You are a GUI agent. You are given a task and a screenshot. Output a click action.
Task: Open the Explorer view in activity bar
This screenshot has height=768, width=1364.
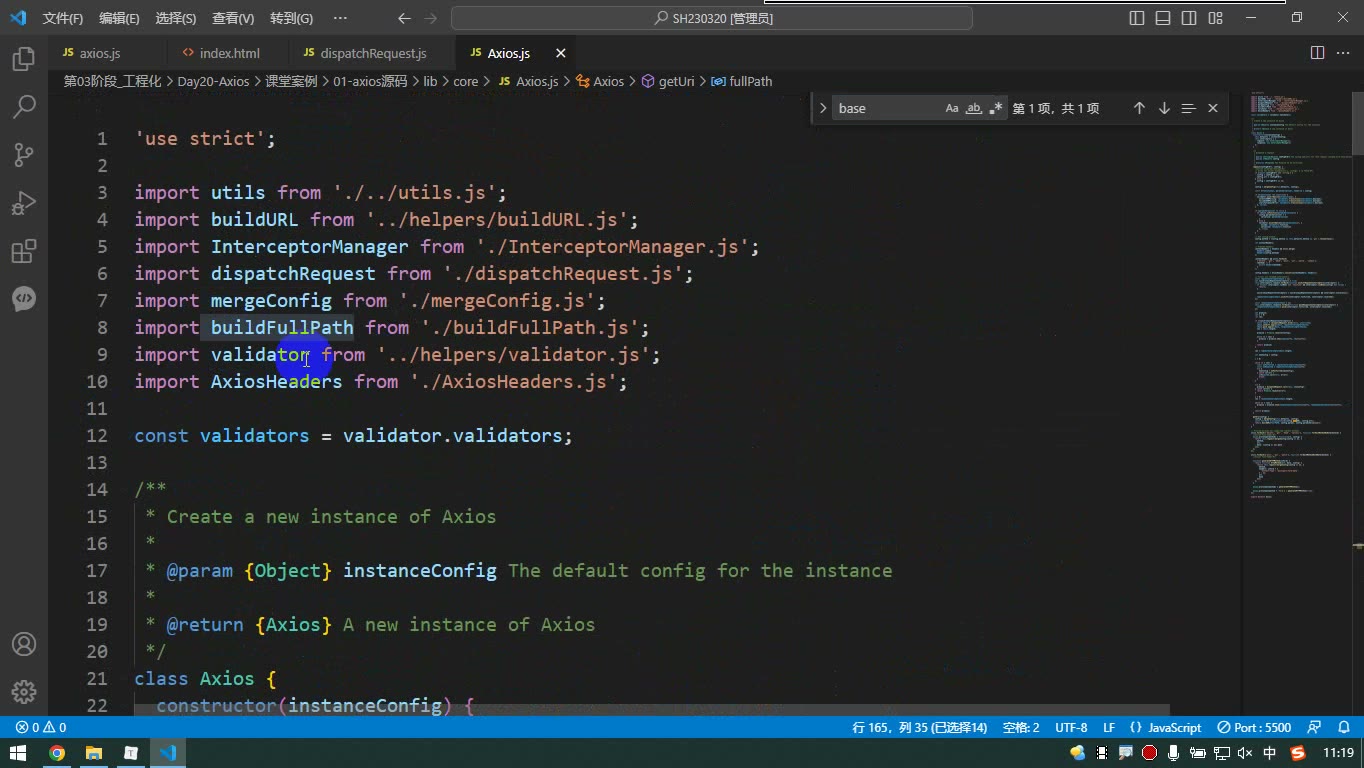coord(24,59)
